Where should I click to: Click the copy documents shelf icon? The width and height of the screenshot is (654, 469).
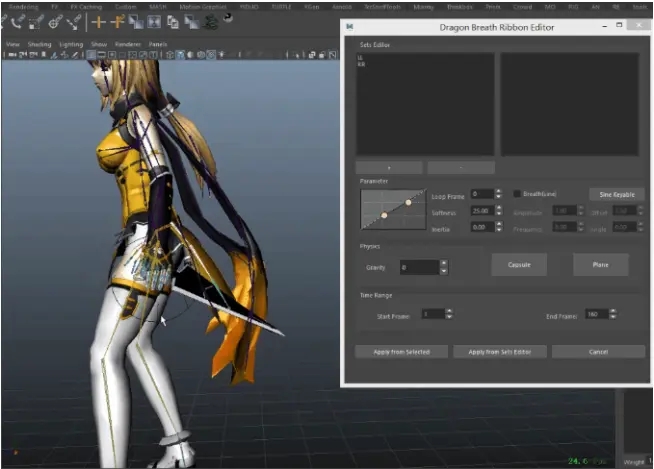click(172, 22)
